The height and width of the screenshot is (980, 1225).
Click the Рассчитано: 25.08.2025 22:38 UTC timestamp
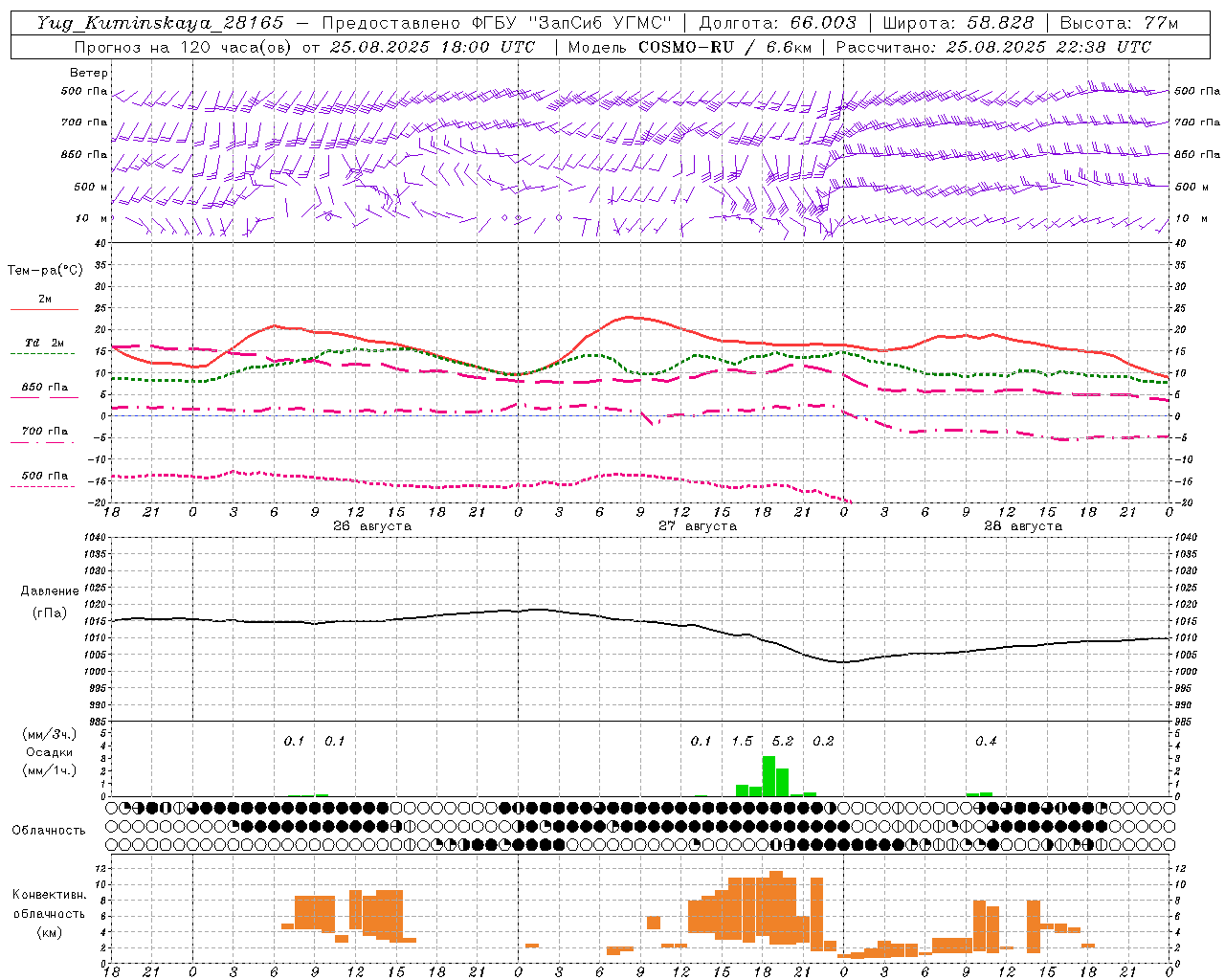point(993,47)
